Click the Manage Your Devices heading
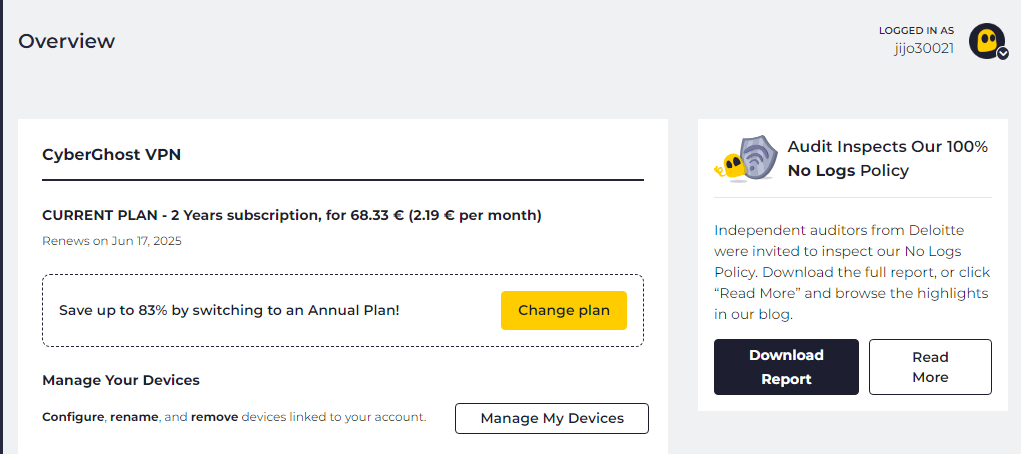This screenshot has width=1021, height=454. pyautogui.click(x=121, y=380)
